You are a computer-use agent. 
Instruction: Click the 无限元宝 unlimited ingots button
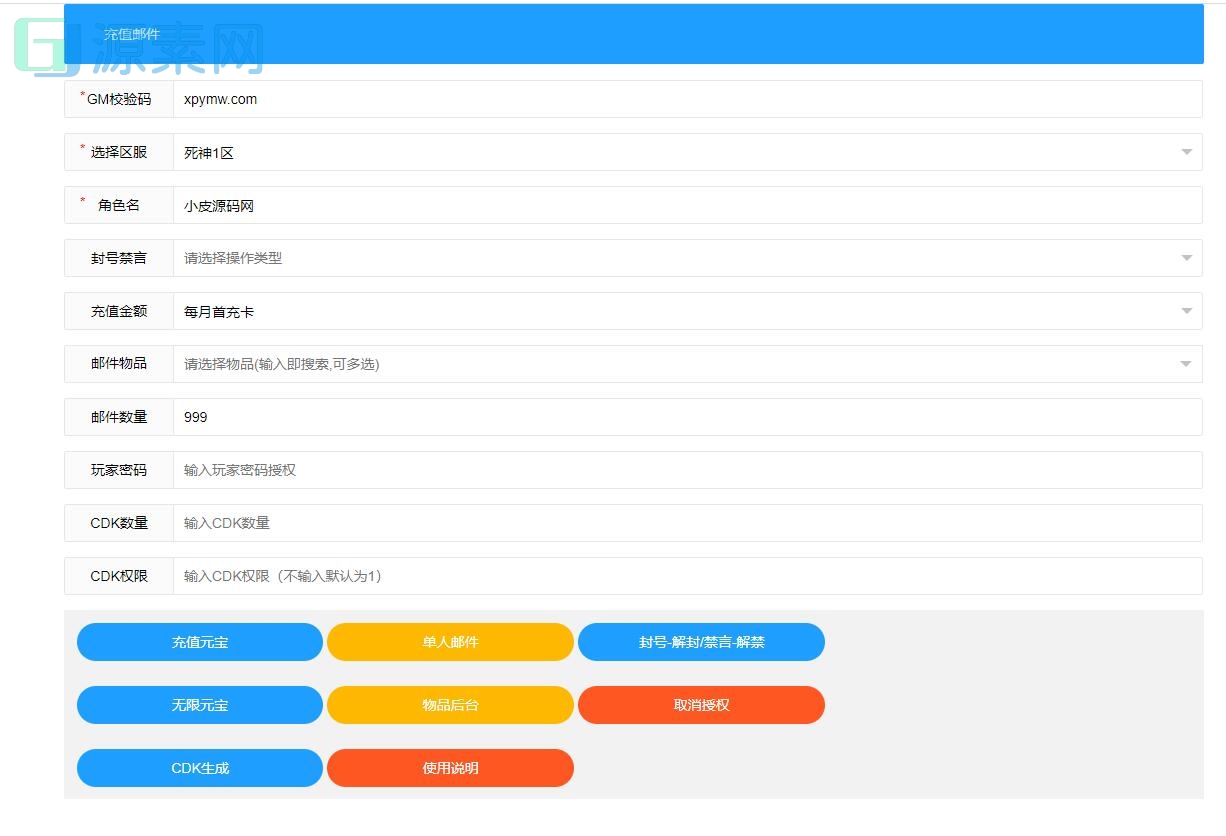(199, 705)
